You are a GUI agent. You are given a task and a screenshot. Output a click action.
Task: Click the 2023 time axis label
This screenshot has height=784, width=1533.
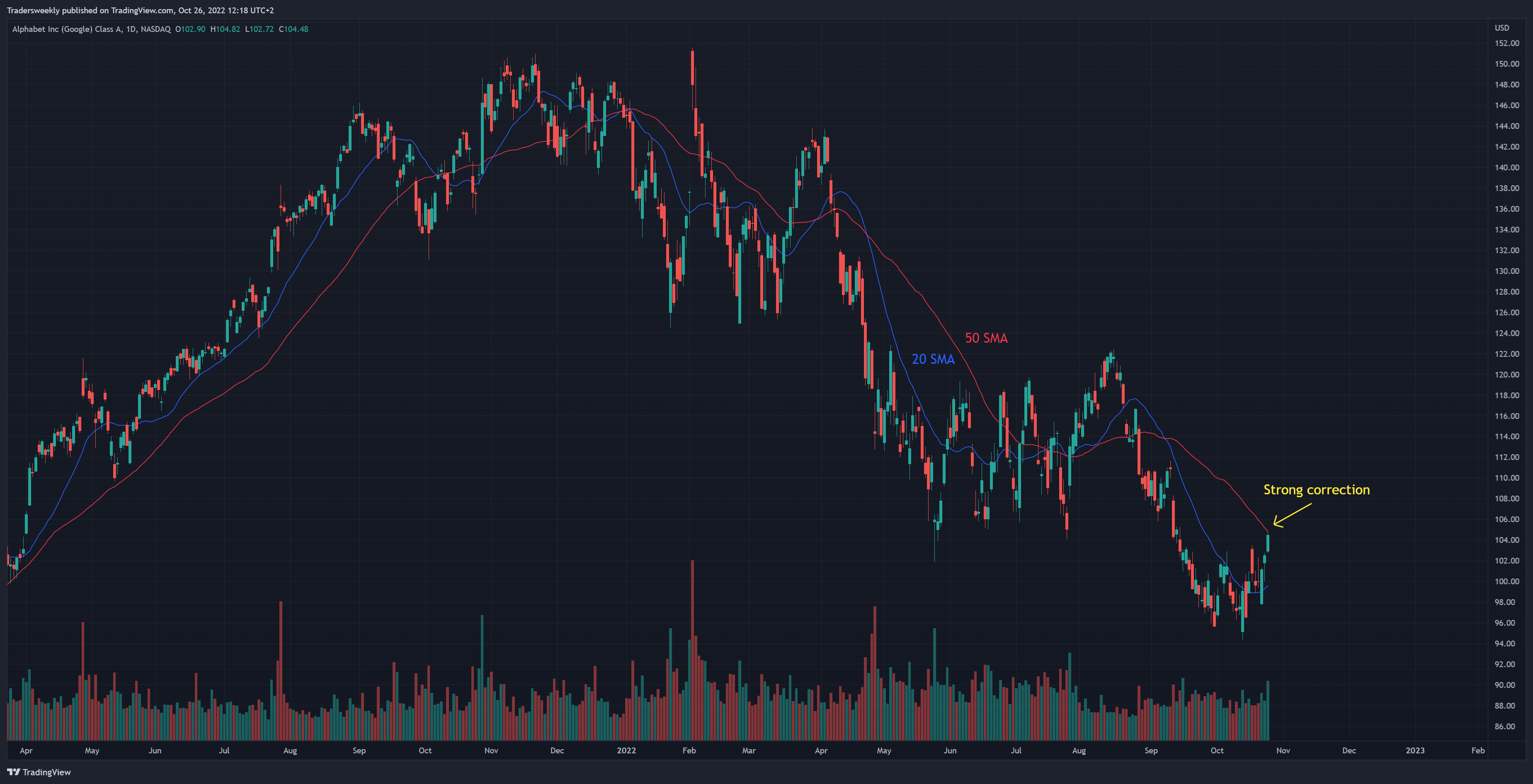coord(1415,750)
